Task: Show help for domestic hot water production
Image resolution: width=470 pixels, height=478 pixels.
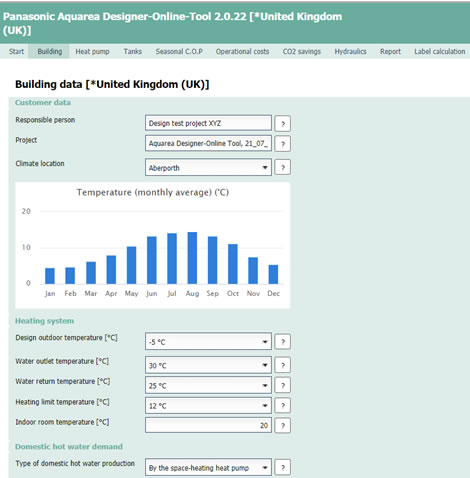Action: coord(283,468)
